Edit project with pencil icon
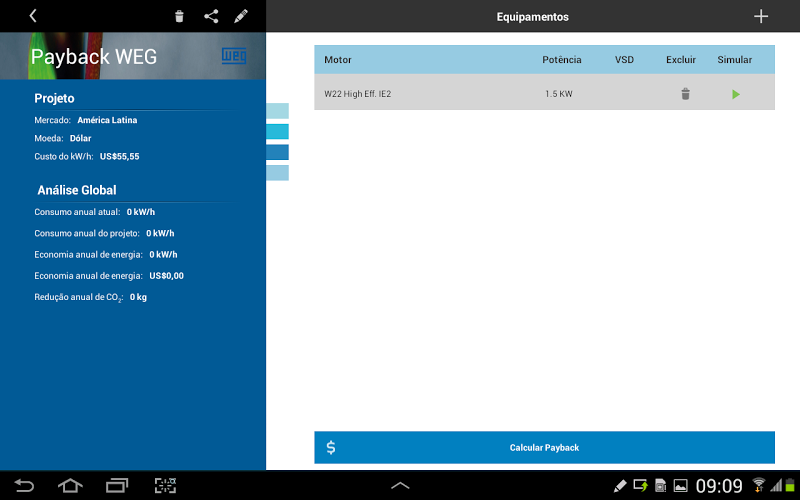Image resolution: width=800 pixels, height=500 pixels. 241,16
